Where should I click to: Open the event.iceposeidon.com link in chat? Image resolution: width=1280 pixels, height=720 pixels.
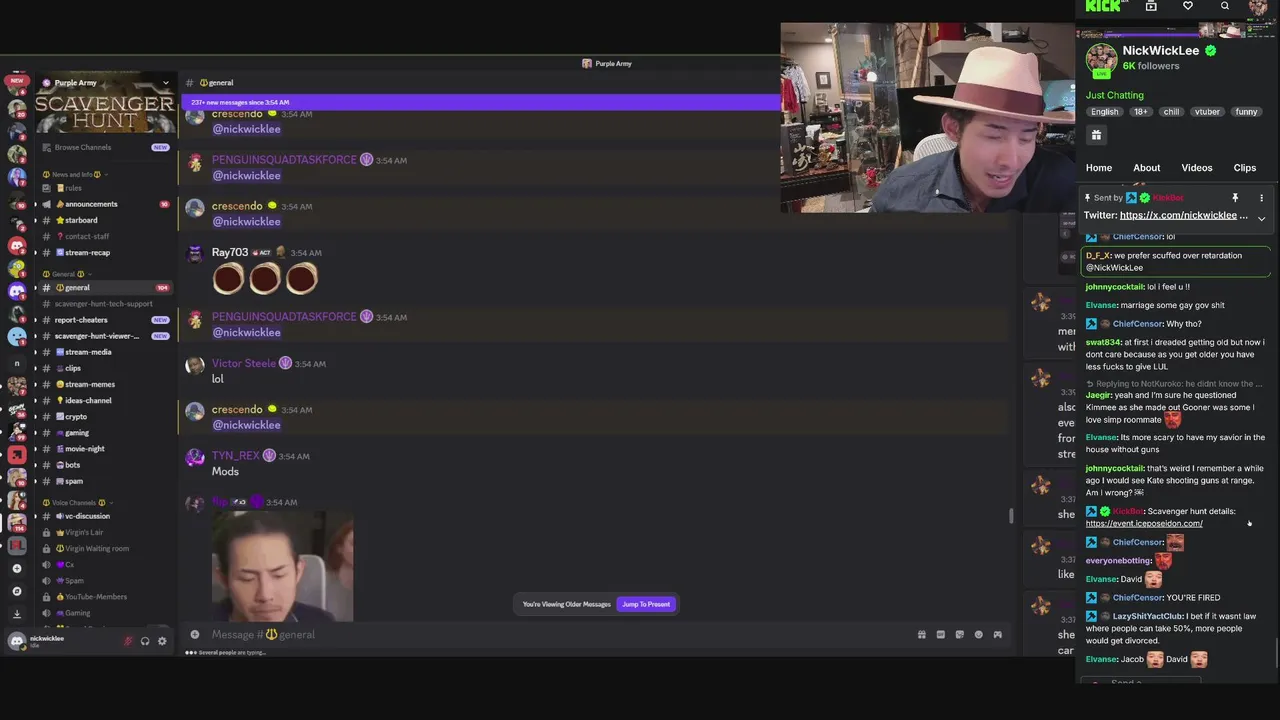click(1144, 523)
